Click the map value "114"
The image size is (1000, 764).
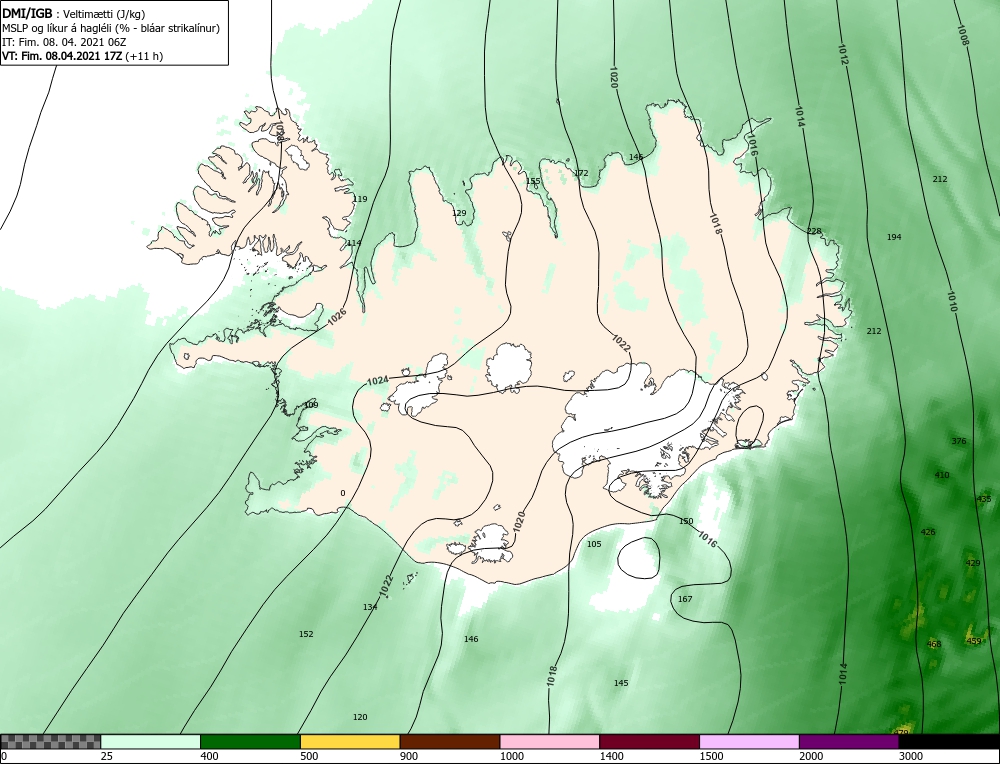click(x=354, y=243)
